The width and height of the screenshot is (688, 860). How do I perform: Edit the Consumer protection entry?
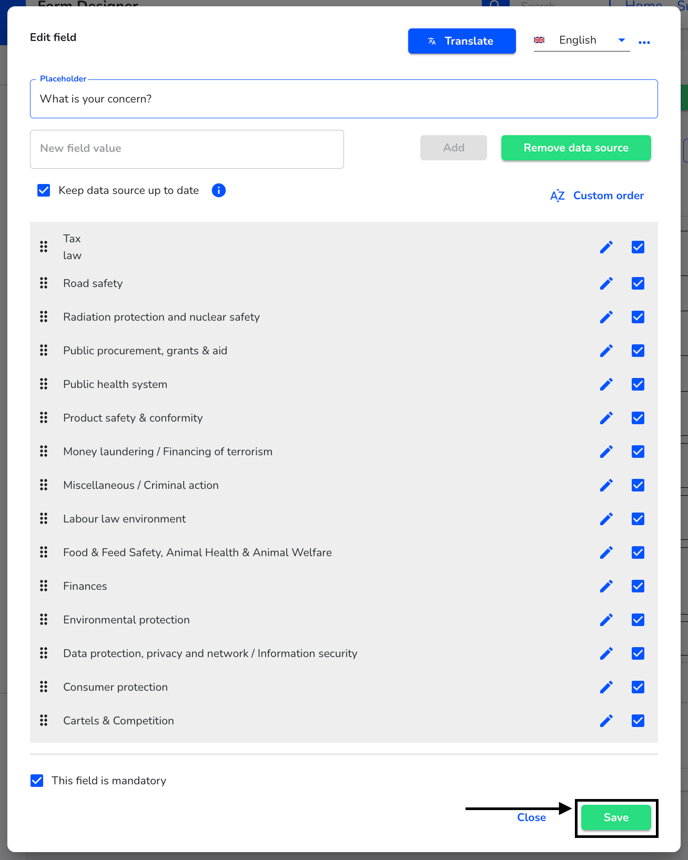(606, 687)
